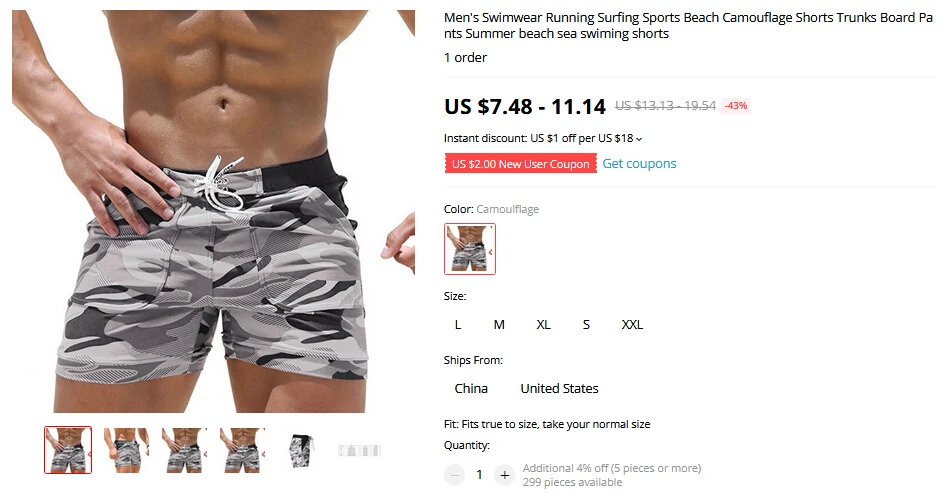Decrease quantity with the minus button
Screen dimensions: 948x494
point(455,475)
